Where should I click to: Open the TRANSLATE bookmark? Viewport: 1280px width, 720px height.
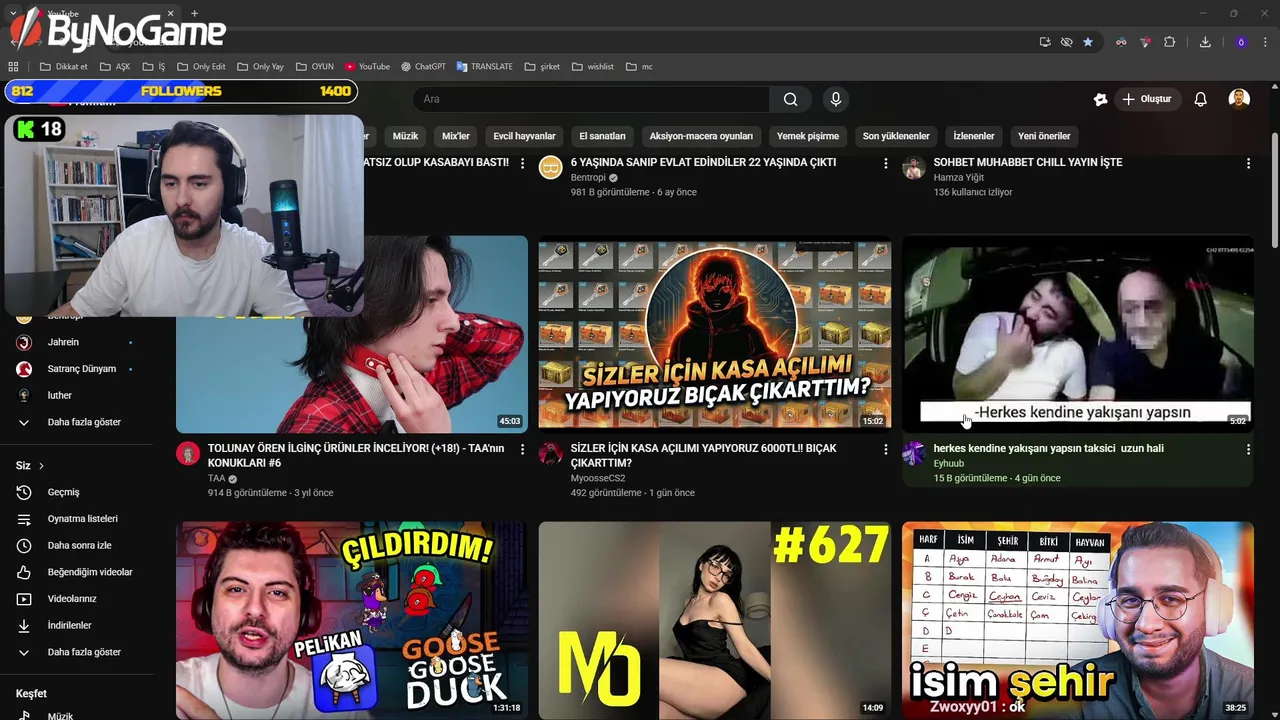click(x=484, y=67)
